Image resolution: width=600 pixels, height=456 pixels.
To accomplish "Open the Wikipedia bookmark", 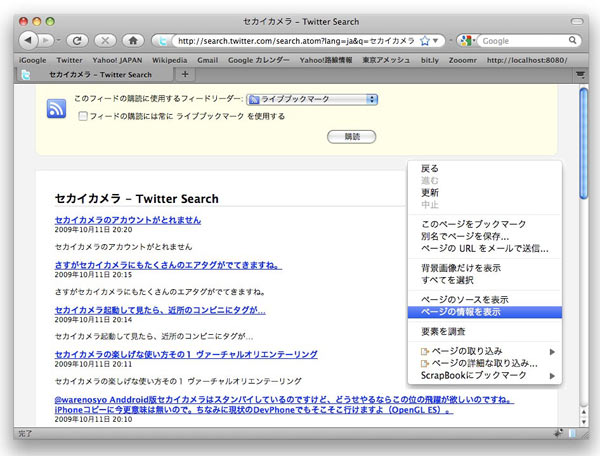I will click(x=170, y=60).
